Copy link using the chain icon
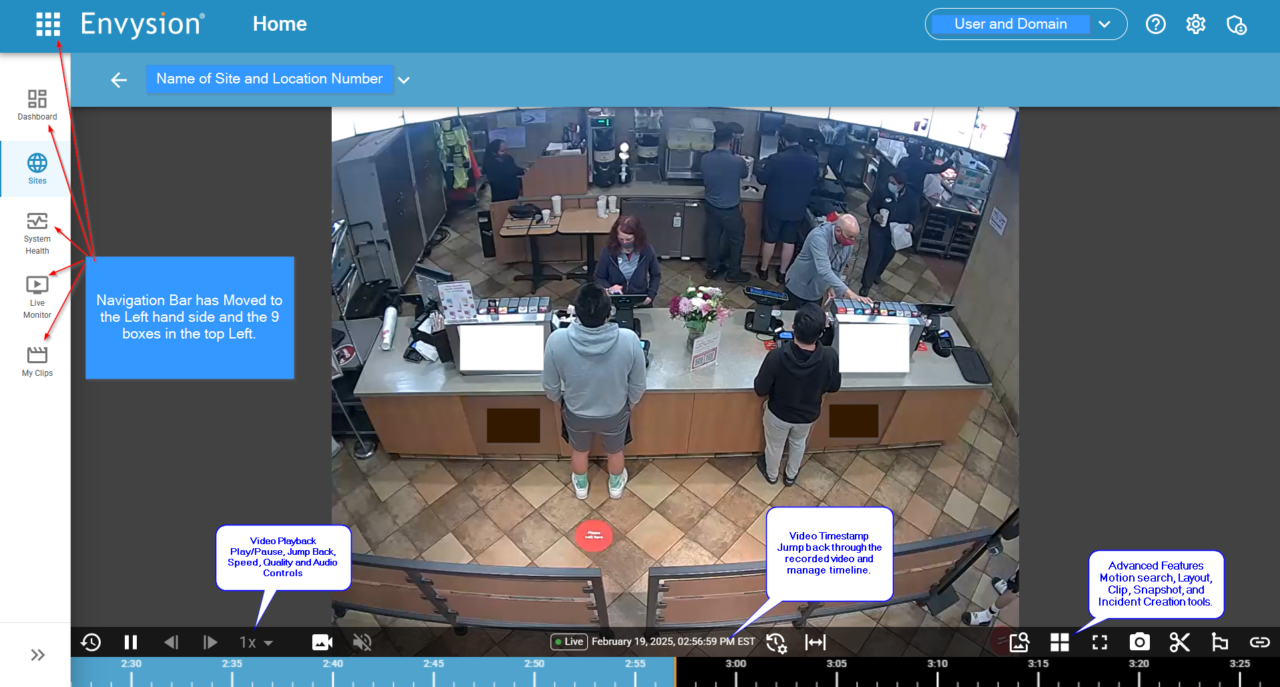The image size is (1280, 687). click(x=1259, y=642)
